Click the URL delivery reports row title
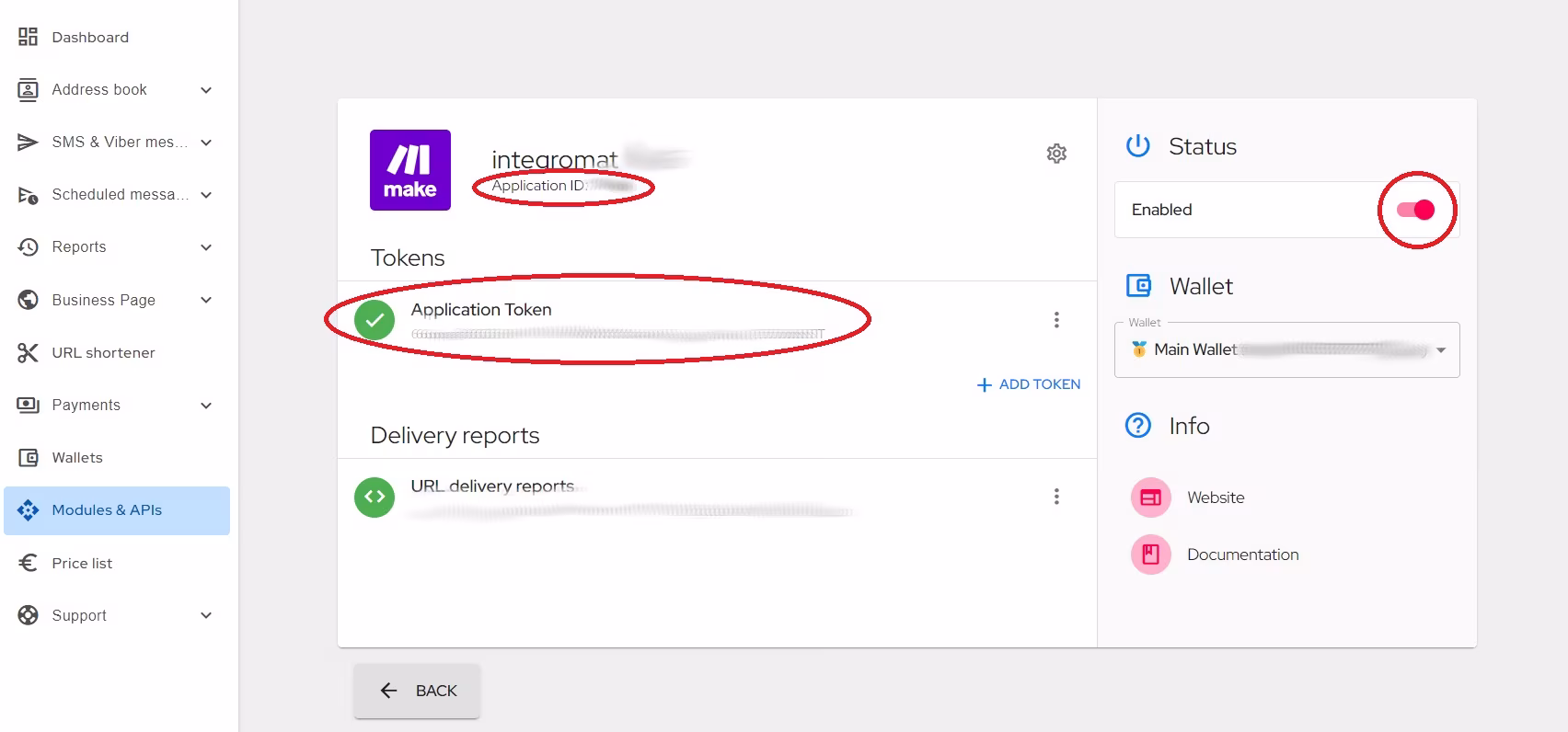 (492, 486)
